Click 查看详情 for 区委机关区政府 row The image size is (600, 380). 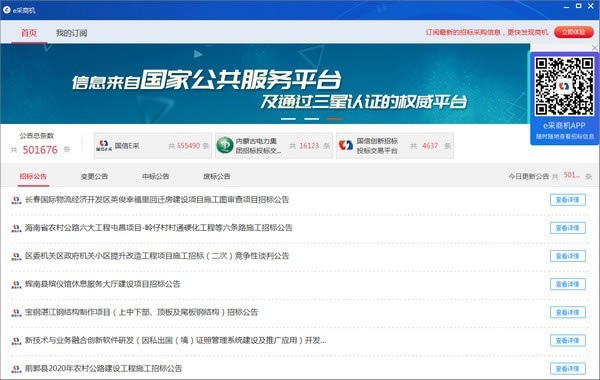pos(567,256)
